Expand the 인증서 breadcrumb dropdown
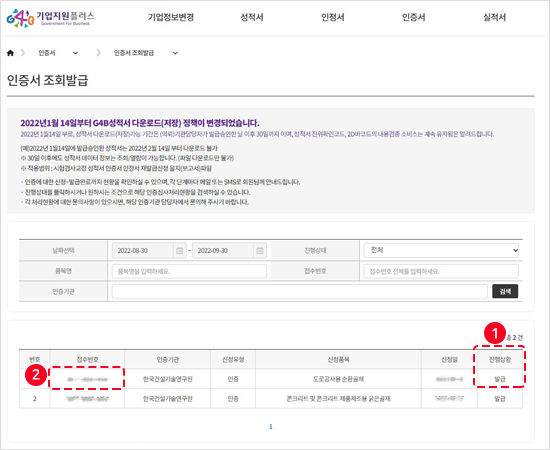This screenshot has width=550, height=450. coord(75,53)
